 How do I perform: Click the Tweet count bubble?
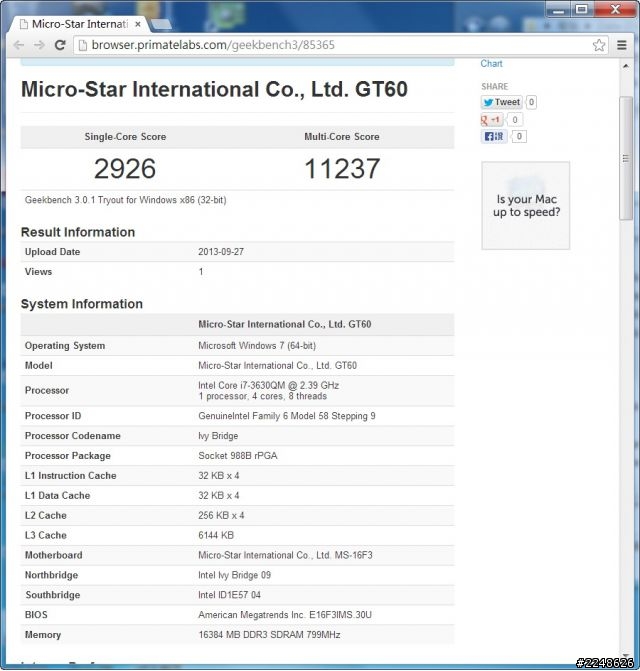tap(531, 102)
